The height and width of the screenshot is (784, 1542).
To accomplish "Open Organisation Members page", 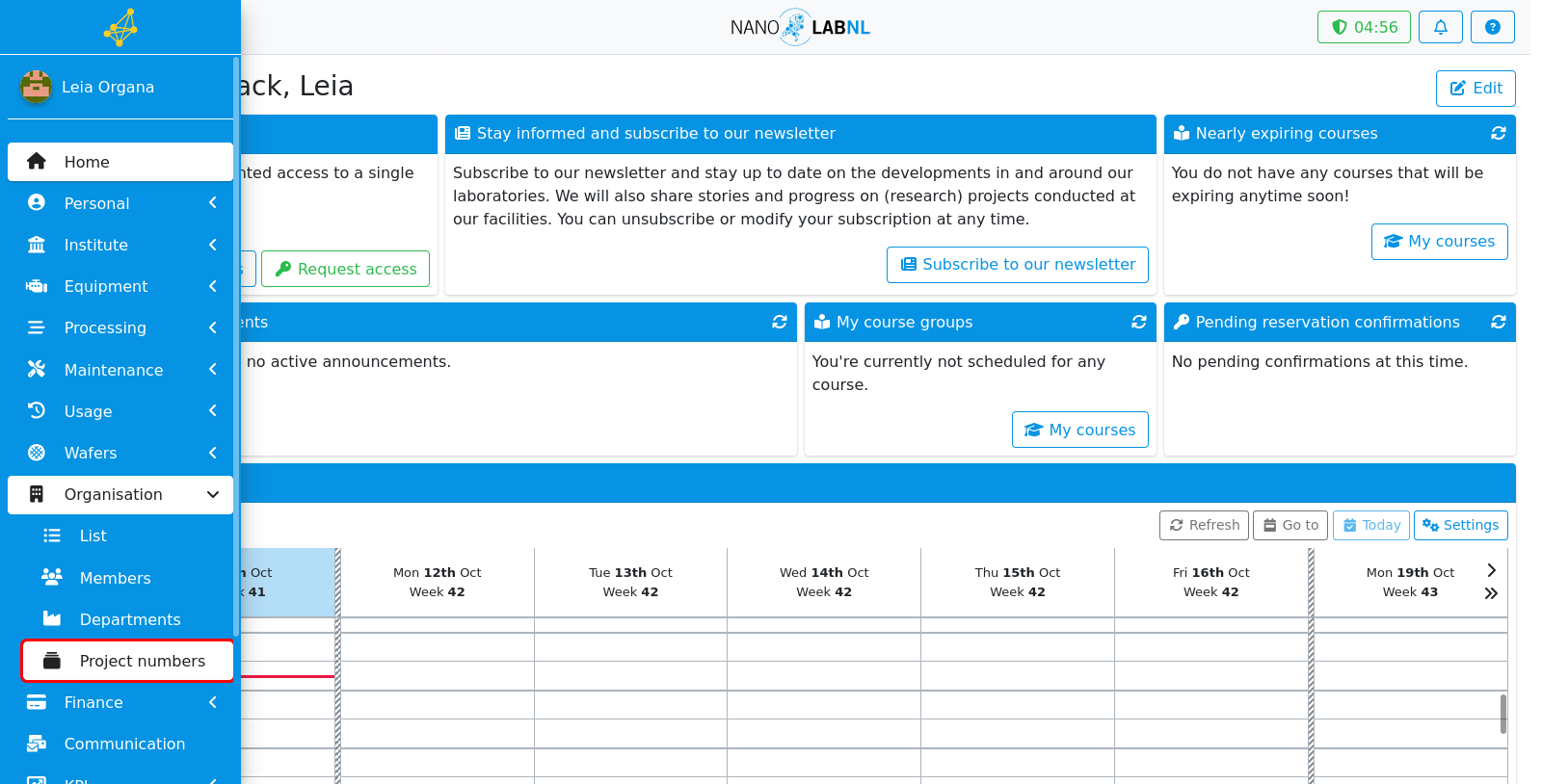I will pyautogui.click(x=127, y=578).
